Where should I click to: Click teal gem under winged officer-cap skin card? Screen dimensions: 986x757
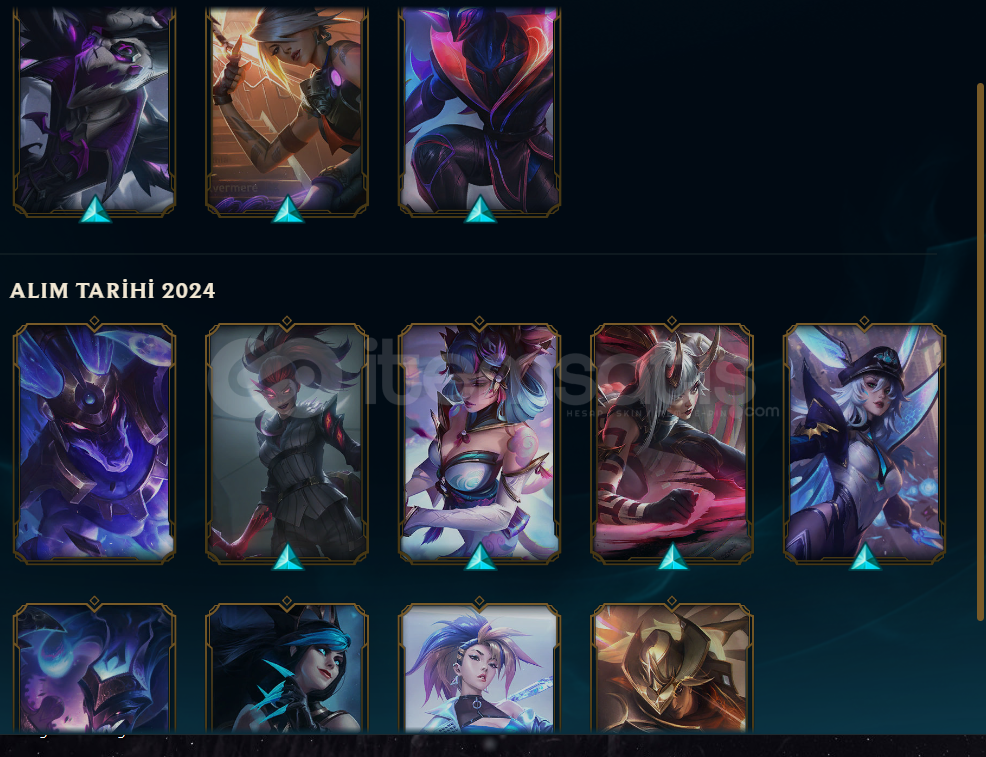[865, 557]
